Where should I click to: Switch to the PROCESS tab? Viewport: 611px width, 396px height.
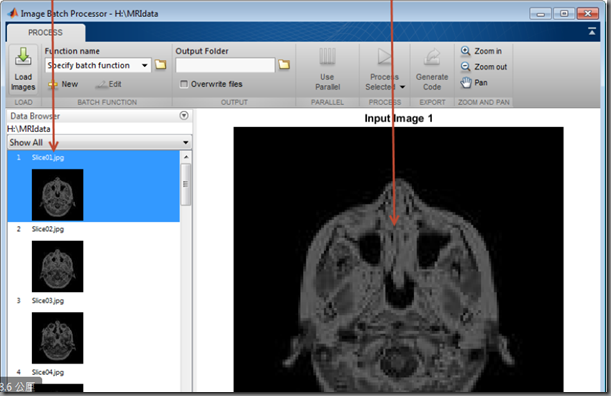45,32
